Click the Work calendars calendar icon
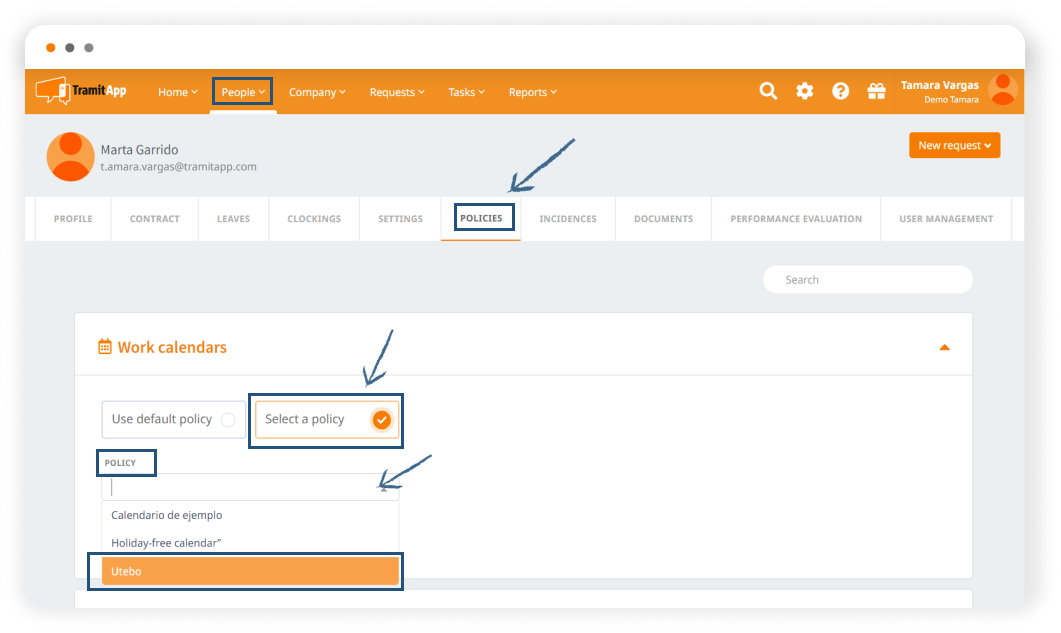 click(x=105, y=347)
